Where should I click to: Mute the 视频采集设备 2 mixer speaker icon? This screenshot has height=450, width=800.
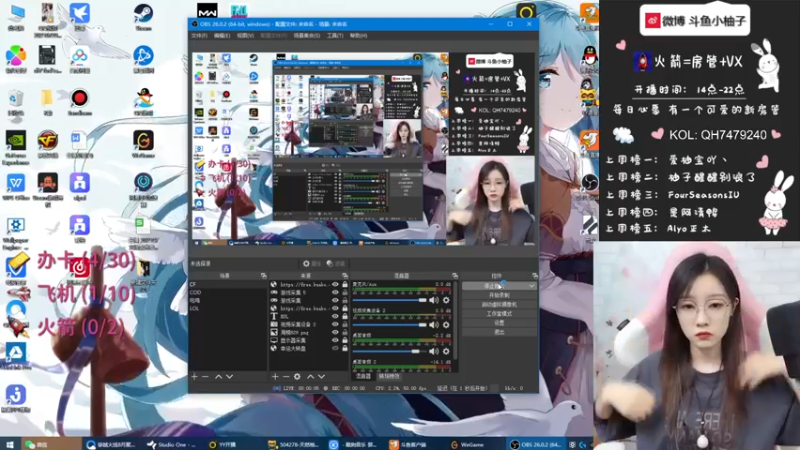point(434,325)
